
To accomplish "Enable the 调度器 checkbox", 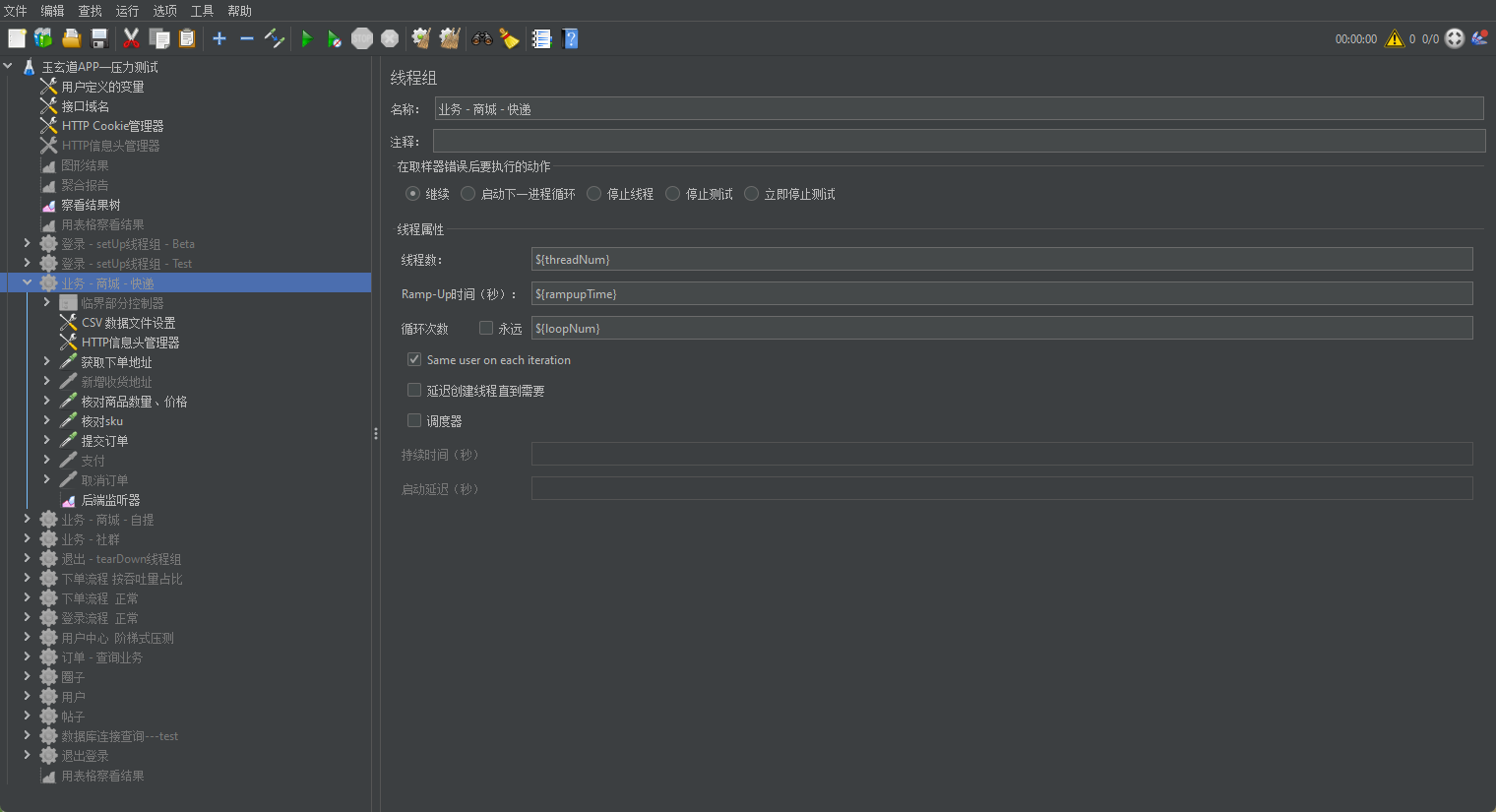I will coord(414,420).
